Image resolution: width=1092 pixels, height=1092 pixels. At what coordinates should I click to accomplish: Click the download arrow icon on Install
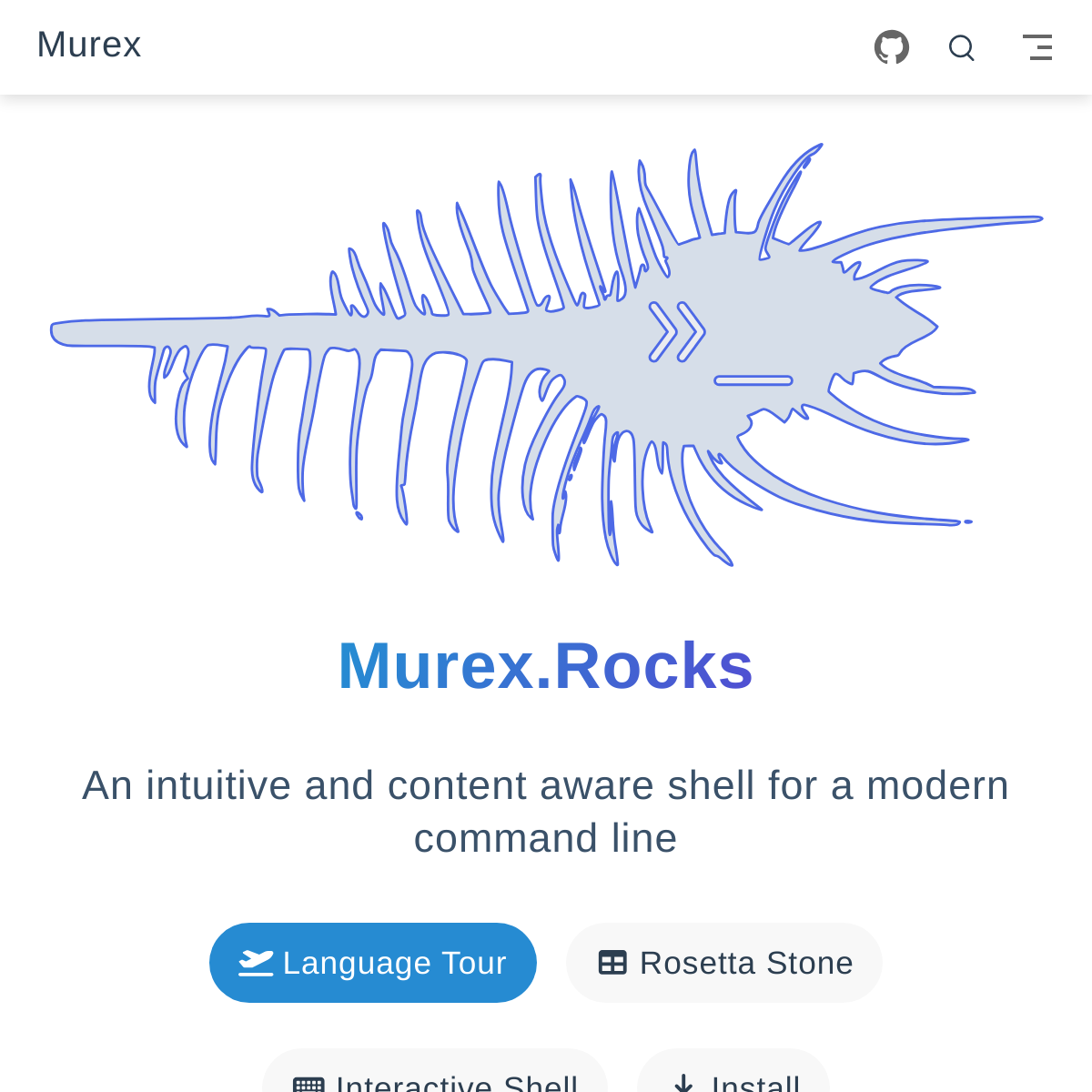[x=683, y=1084]
